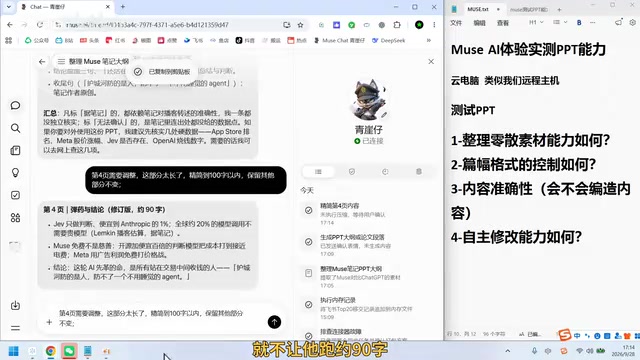Open a new Chrome tab with plus
Screen dimensions: 640x360
coord(123,7)
